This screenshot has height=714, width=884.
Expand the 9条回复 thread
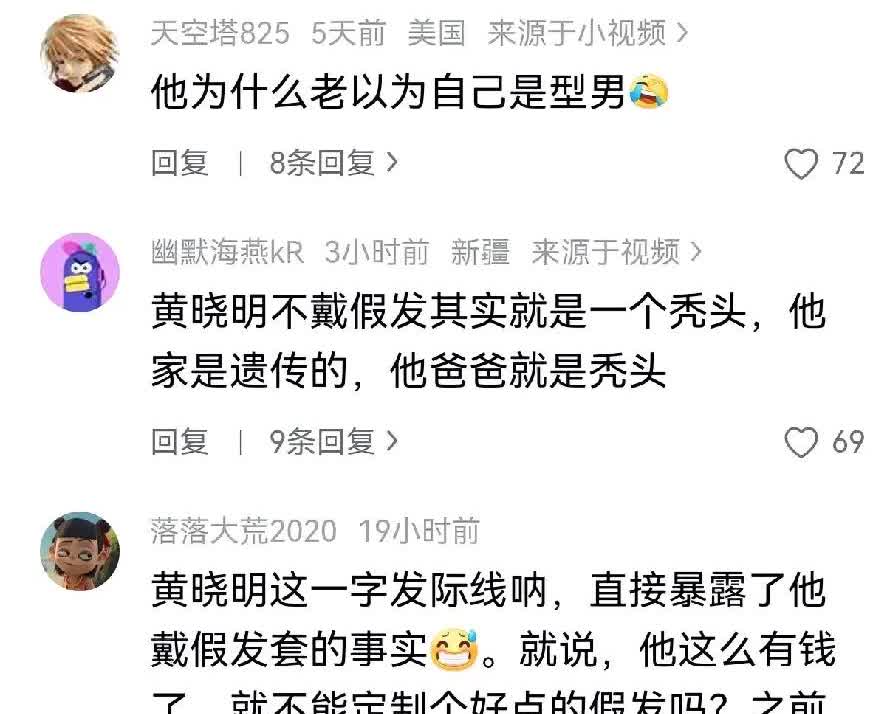pos(333,441)
